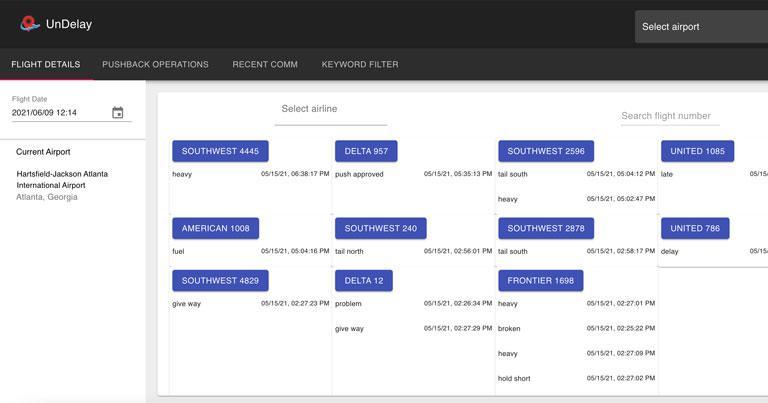Image resolution: width=768 pixels, height=403 pixels.
Task: Select the 'fuel' keyword under American 1008
Action: pyautogui.click(x=178, y=251)
